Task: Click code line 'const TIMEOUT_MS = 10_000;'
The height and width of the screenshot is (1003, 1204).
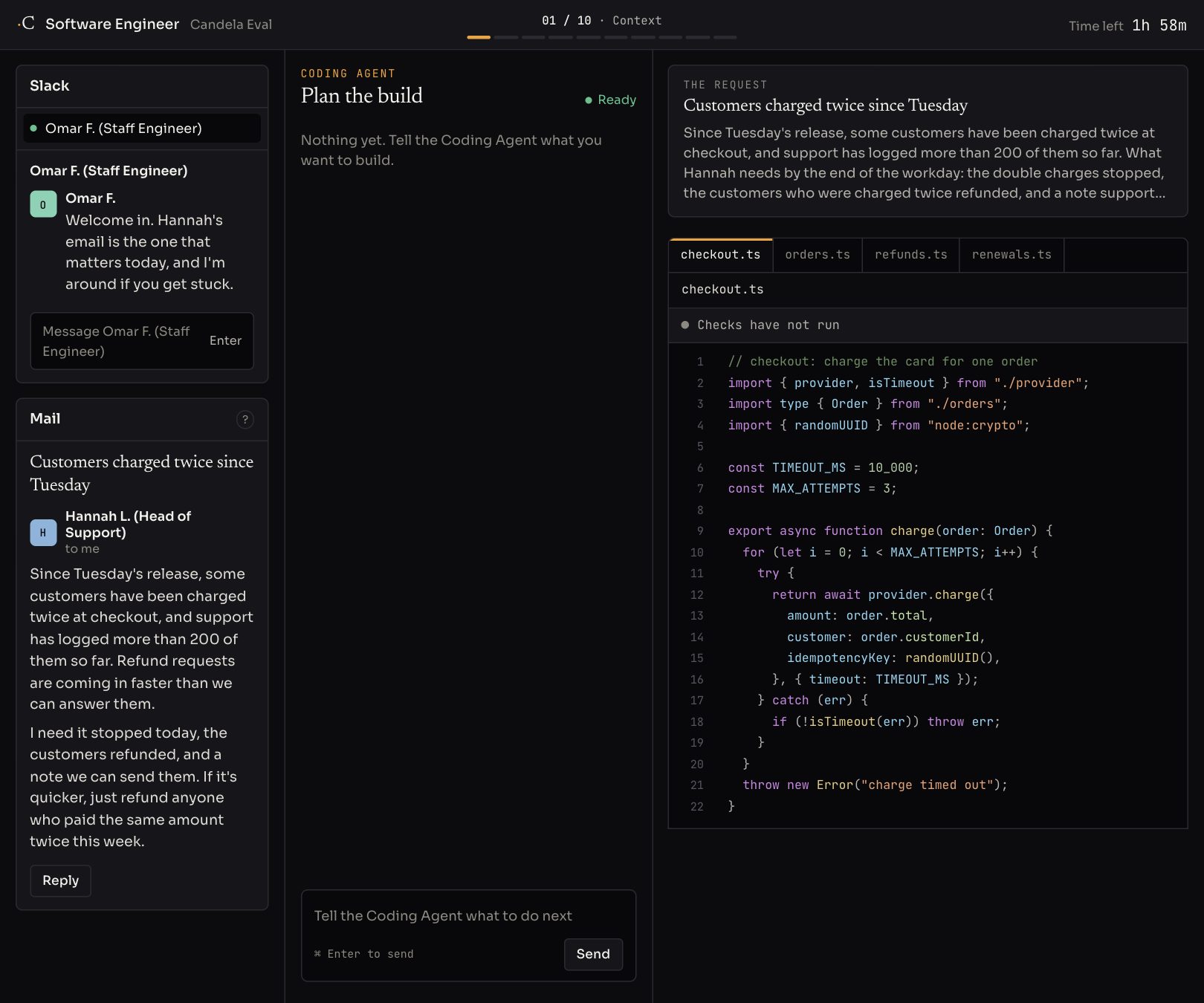Action: tap(823, 467)
